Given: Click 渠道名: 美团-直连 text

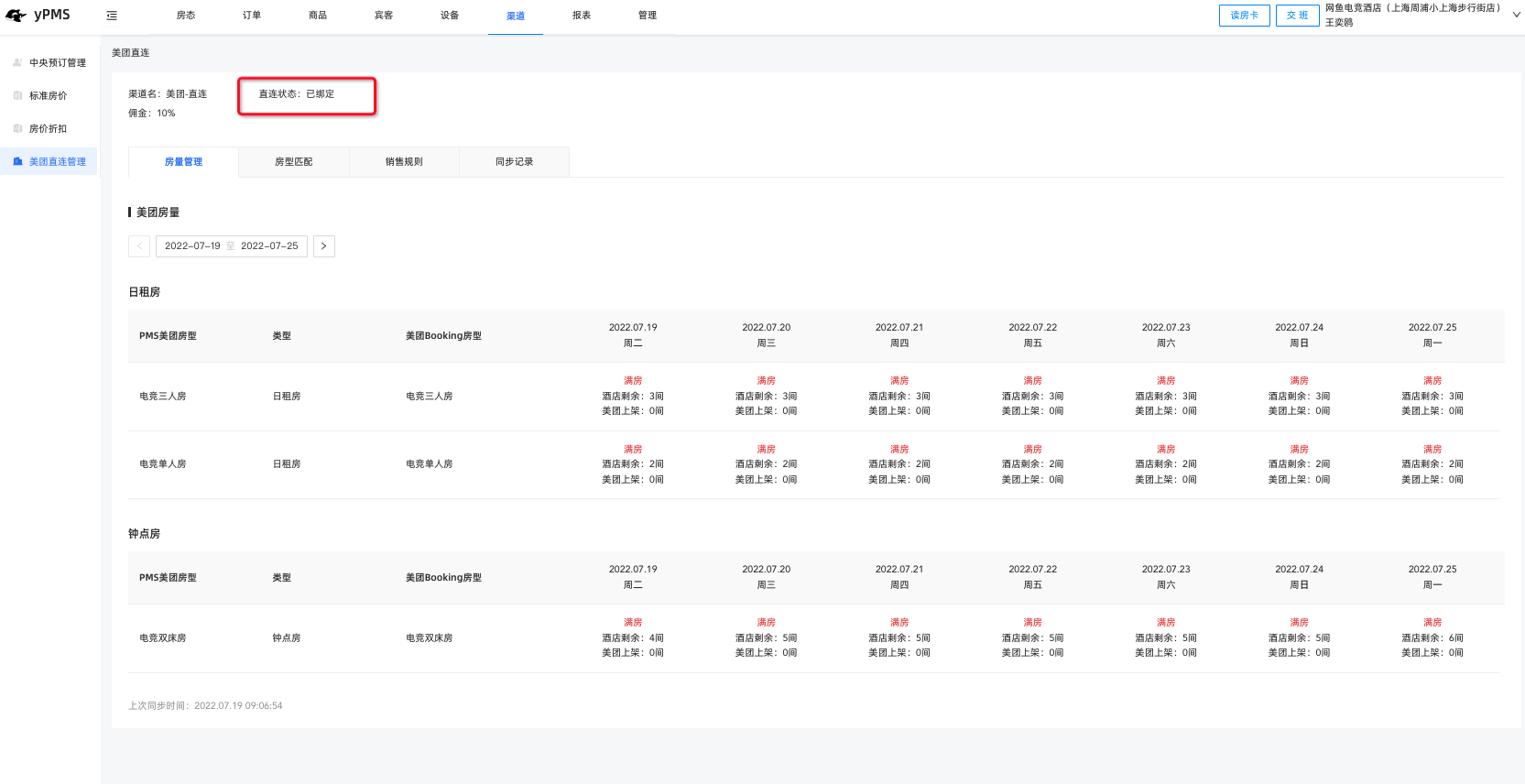Looking at the screenshot, I should coord(168,94).
